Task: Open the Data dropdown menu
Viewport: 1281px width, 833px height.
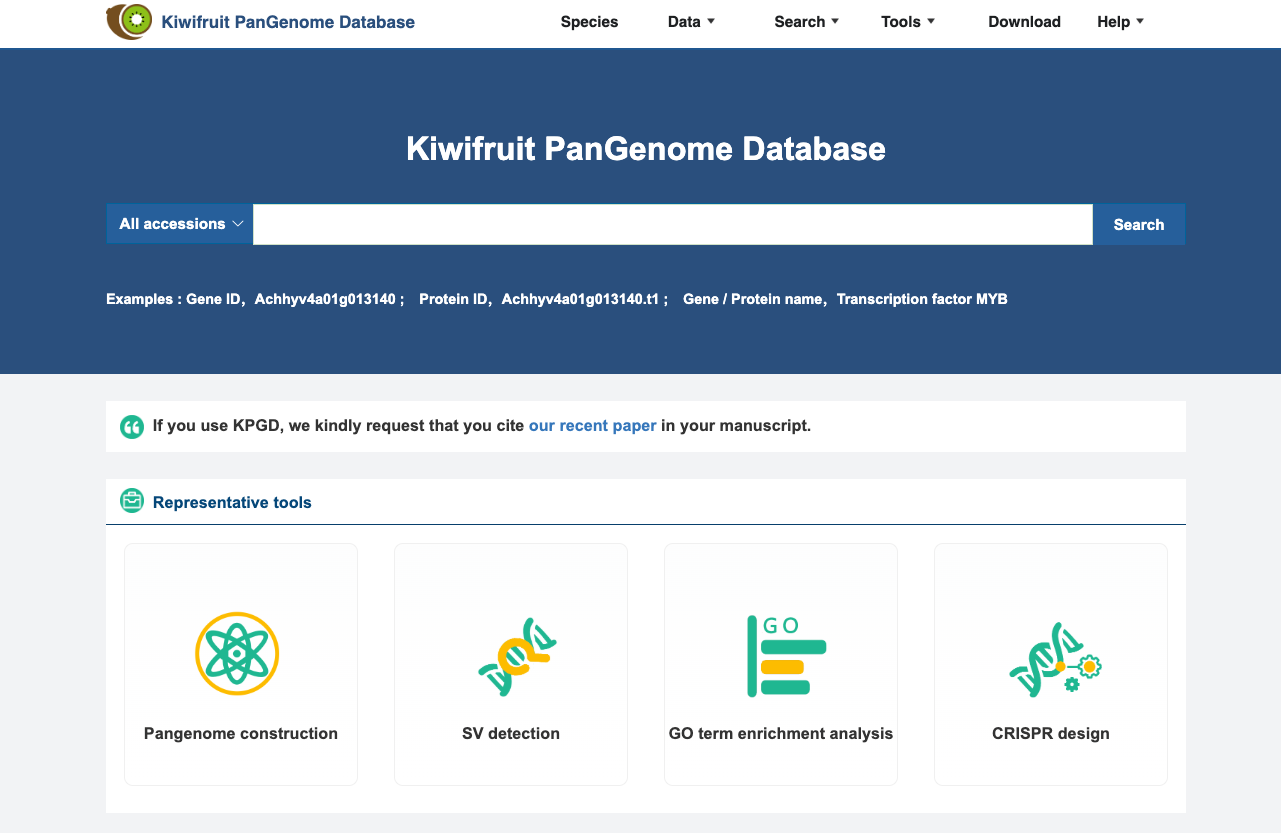Action: pyautogui.click(x=691, y=22)
